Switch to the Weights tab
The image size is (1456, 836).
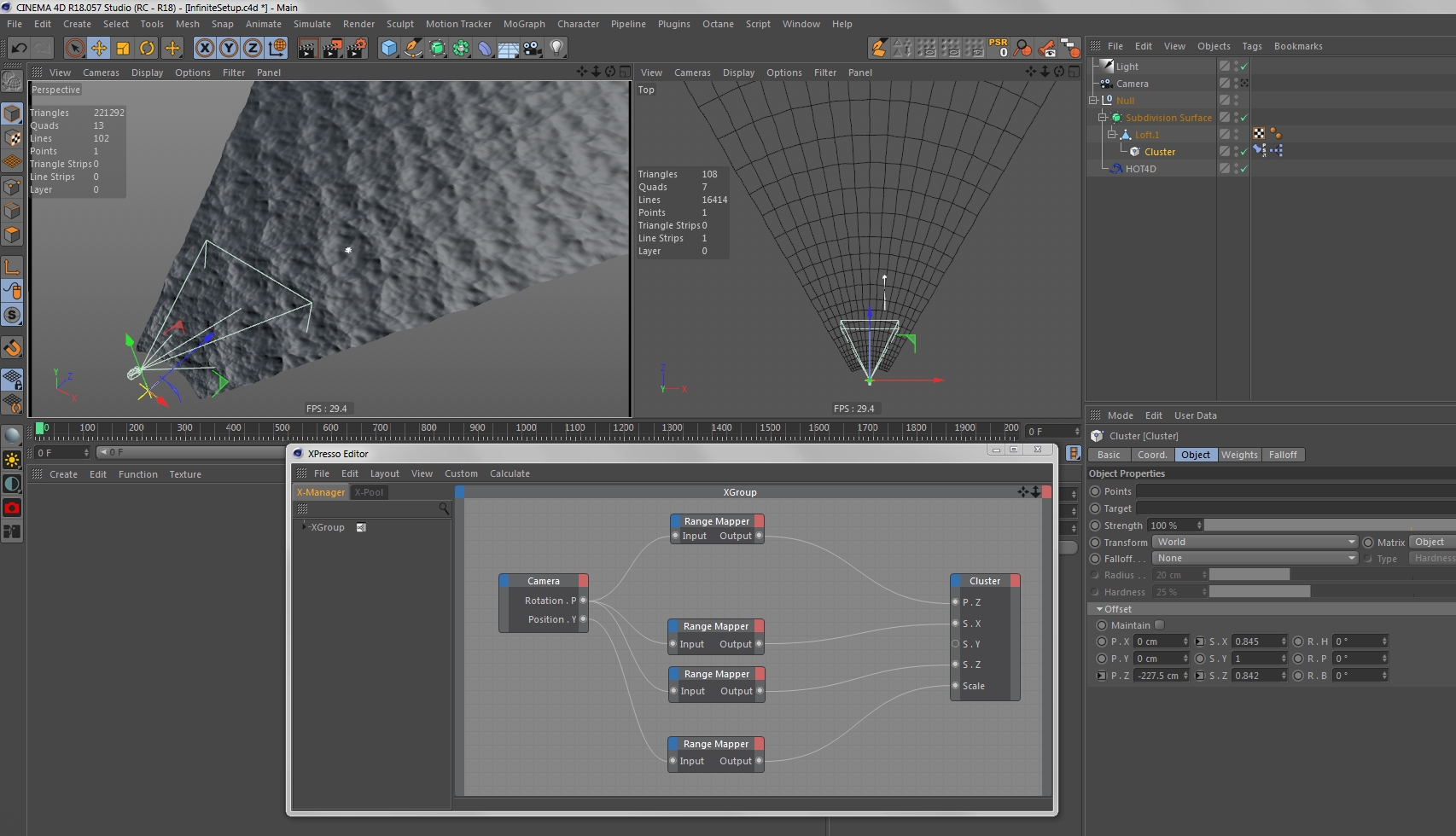1238,455
